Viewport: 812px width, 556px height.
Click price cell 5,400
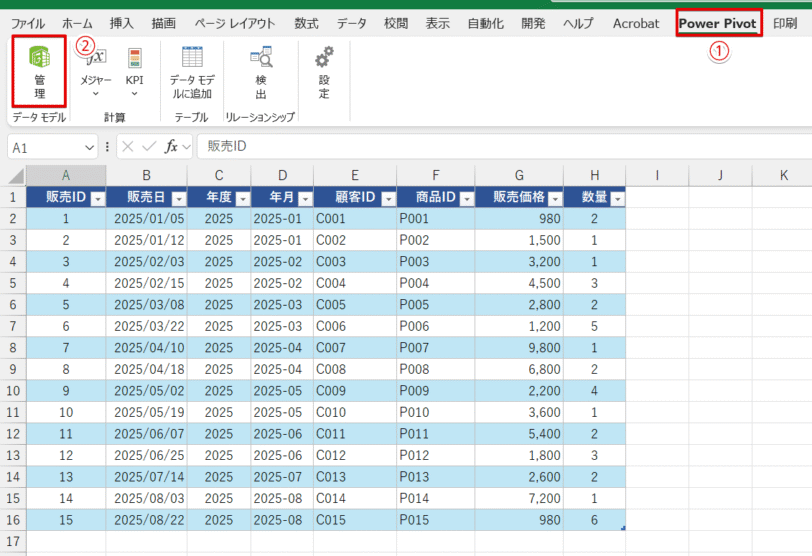point(519,434)
